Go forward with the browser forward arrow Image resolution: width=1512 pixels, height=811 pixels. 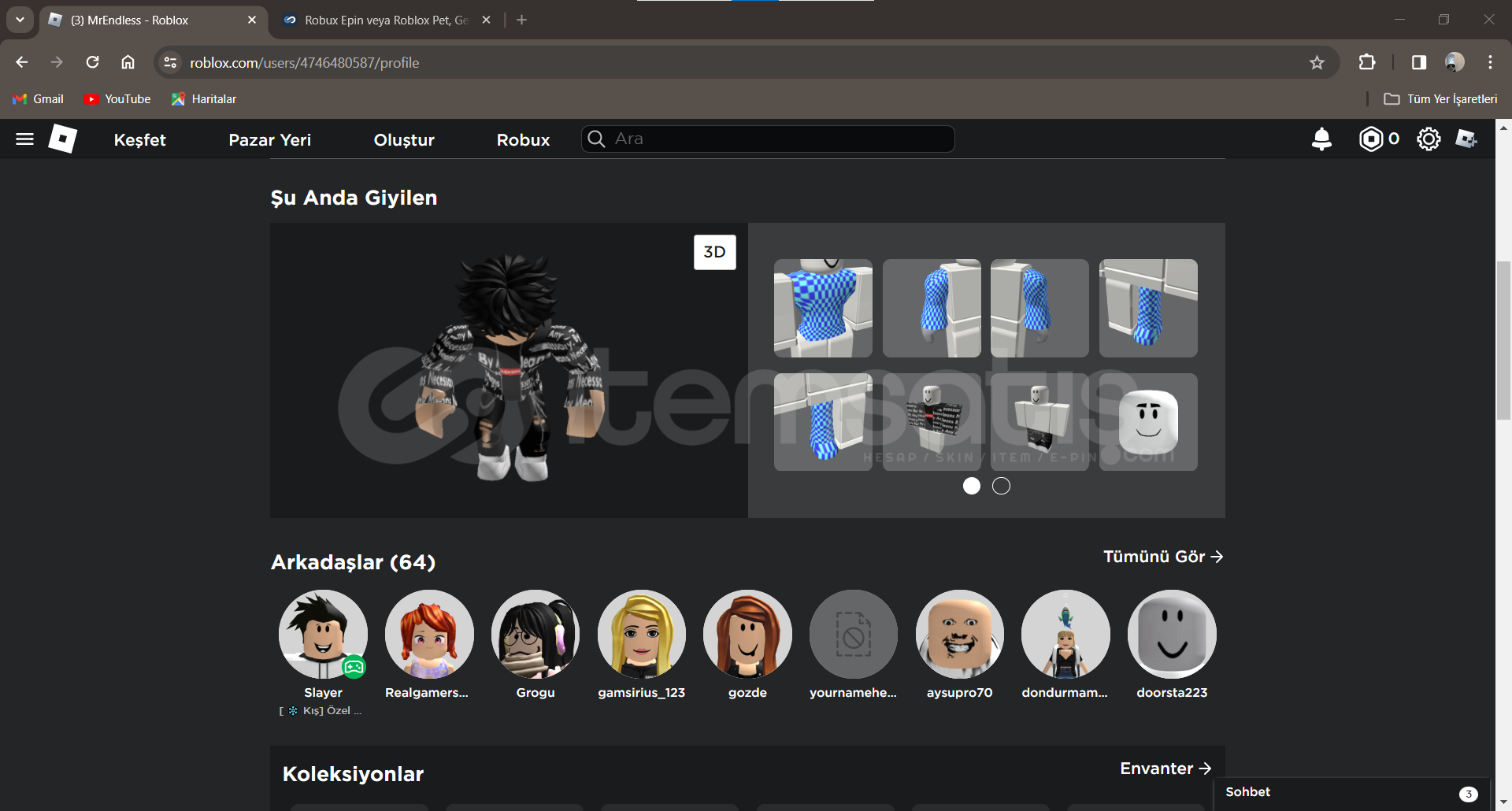[57, 62]
